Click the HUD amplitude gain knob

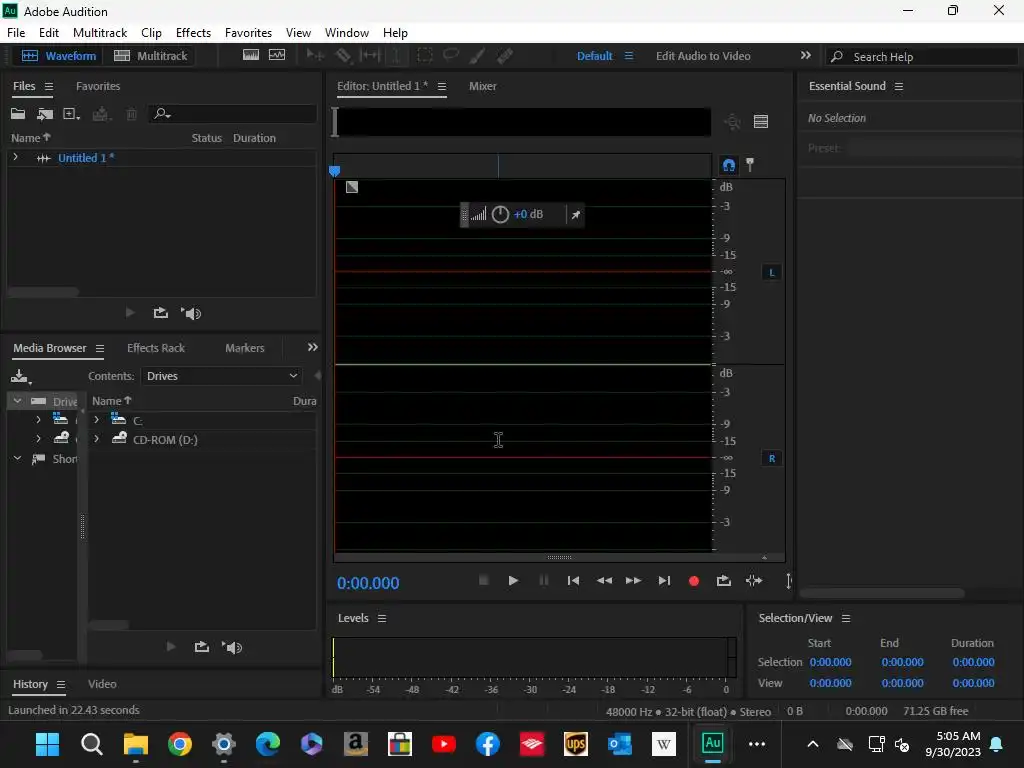500,214
